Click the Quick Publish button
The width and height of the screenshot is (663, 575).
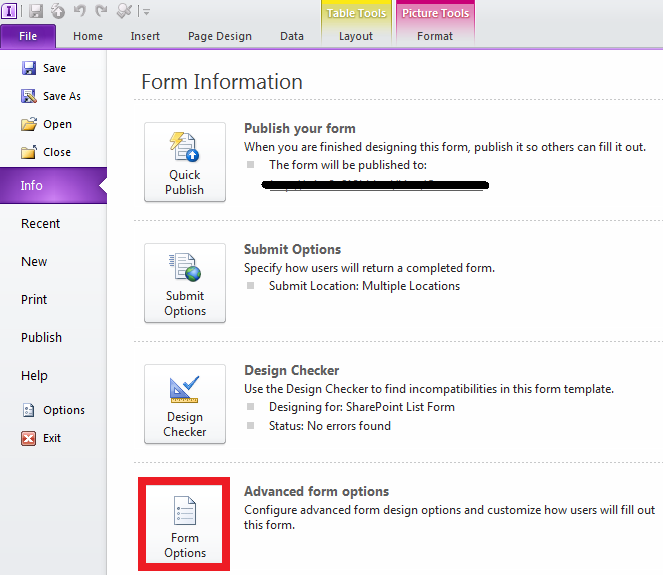[185, 162]
